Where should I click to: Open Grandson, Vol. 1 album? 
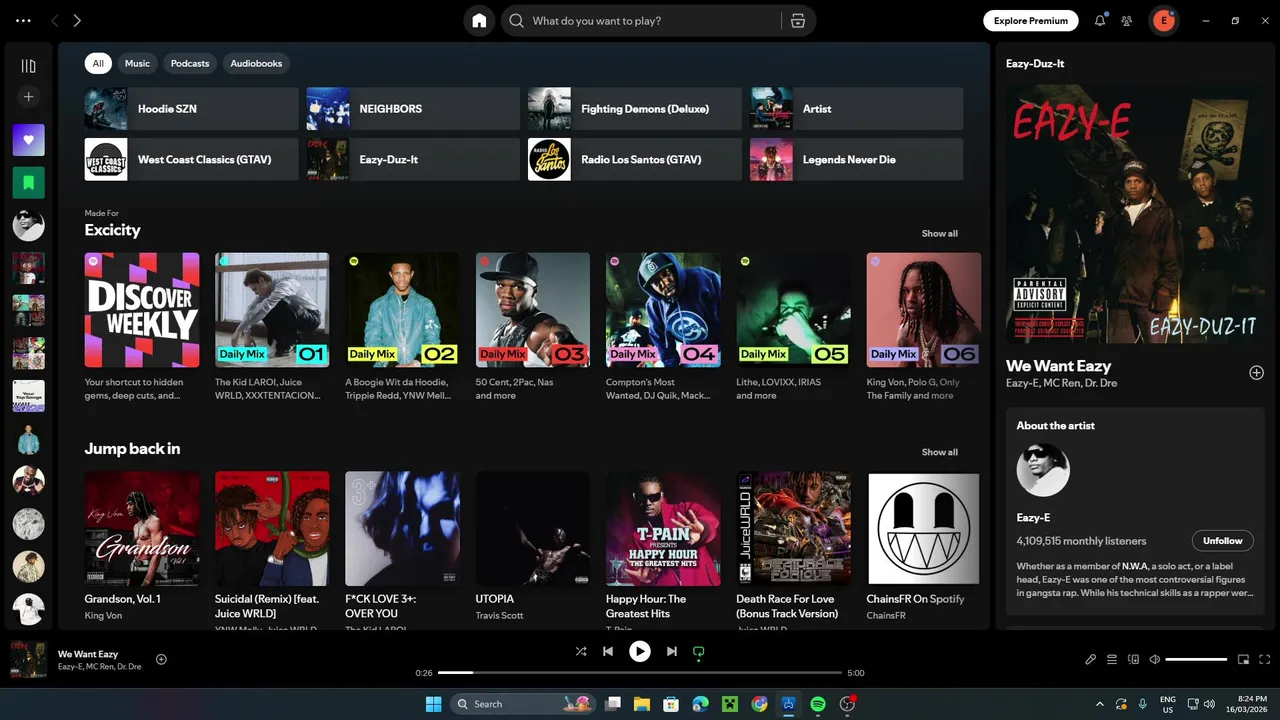(142, 528)
